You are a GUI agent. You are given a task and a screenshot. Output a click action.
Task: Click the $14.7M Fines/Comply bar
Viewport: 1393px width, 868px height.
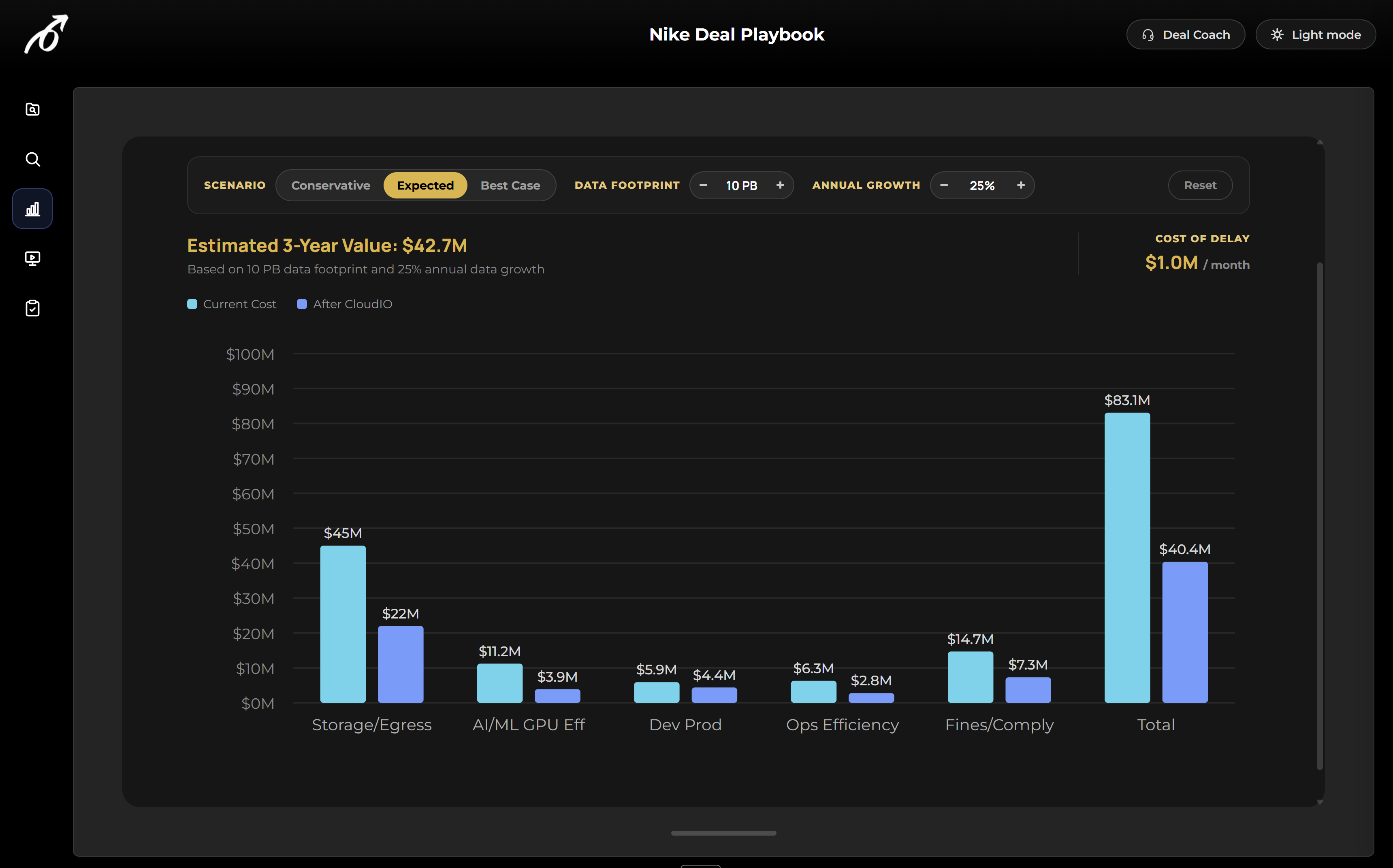(970, 677)
